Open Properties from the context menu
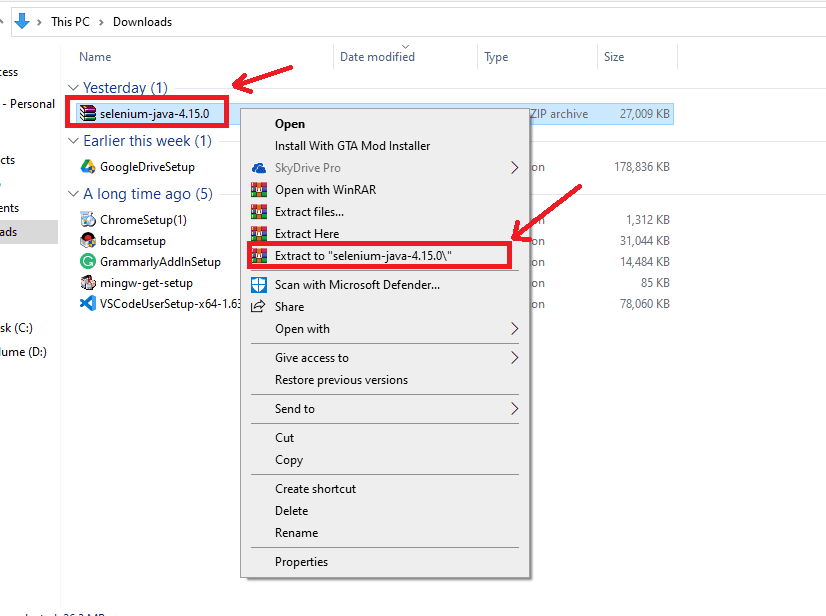The width and height of the screenshot is (826, 616). pyautogui.click(x=301, y=562)
